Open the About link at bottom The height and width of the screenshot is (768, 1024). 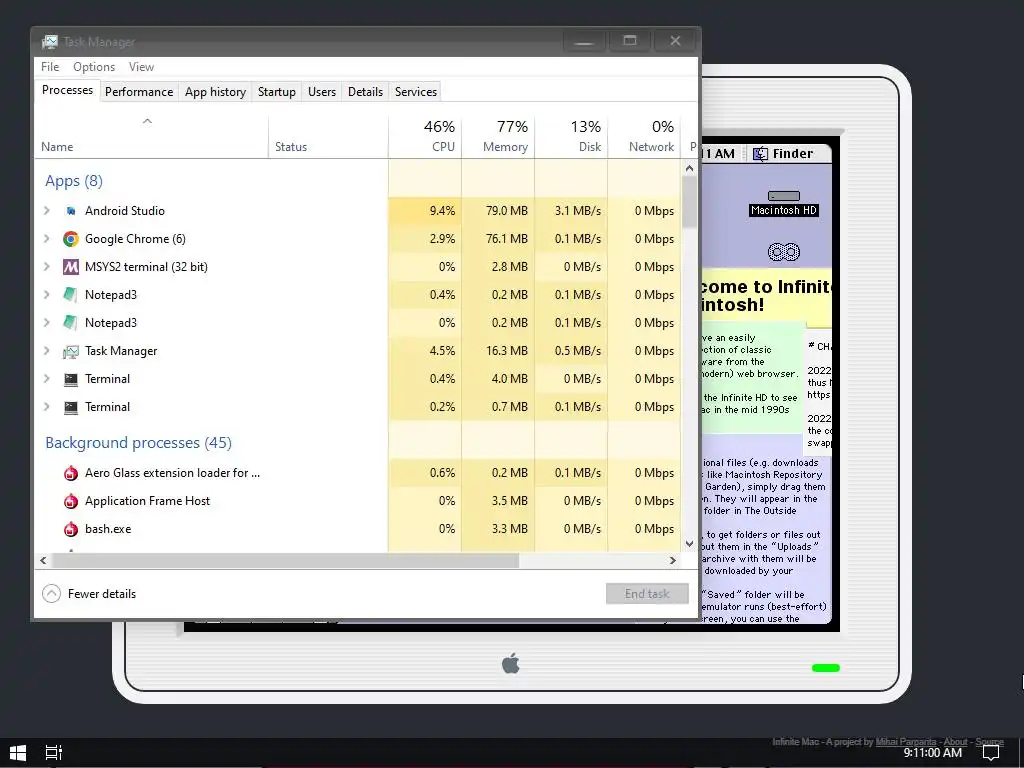tap(955, 742)
